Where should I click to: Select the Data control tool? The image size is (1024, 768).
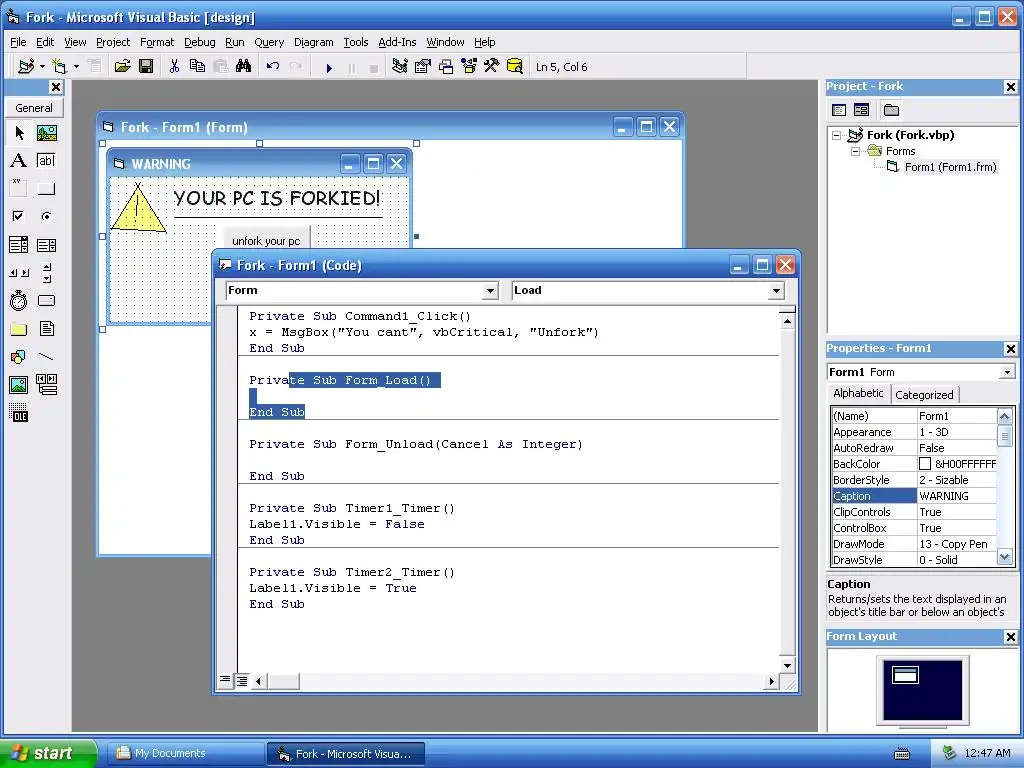pyautogui.click(x=46, y=385)
